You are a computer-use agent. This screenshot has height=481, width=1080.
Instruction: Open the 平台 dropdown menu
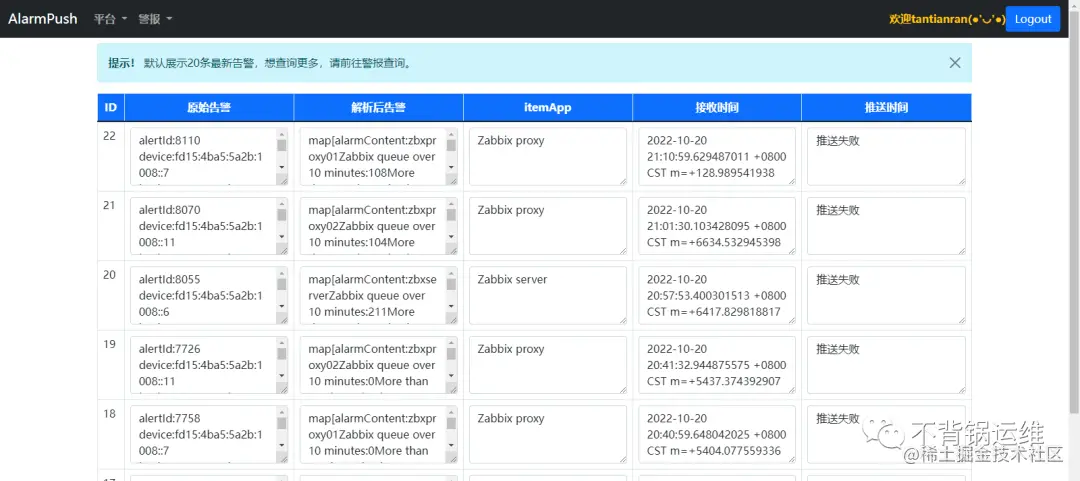[x=110, y=19]
